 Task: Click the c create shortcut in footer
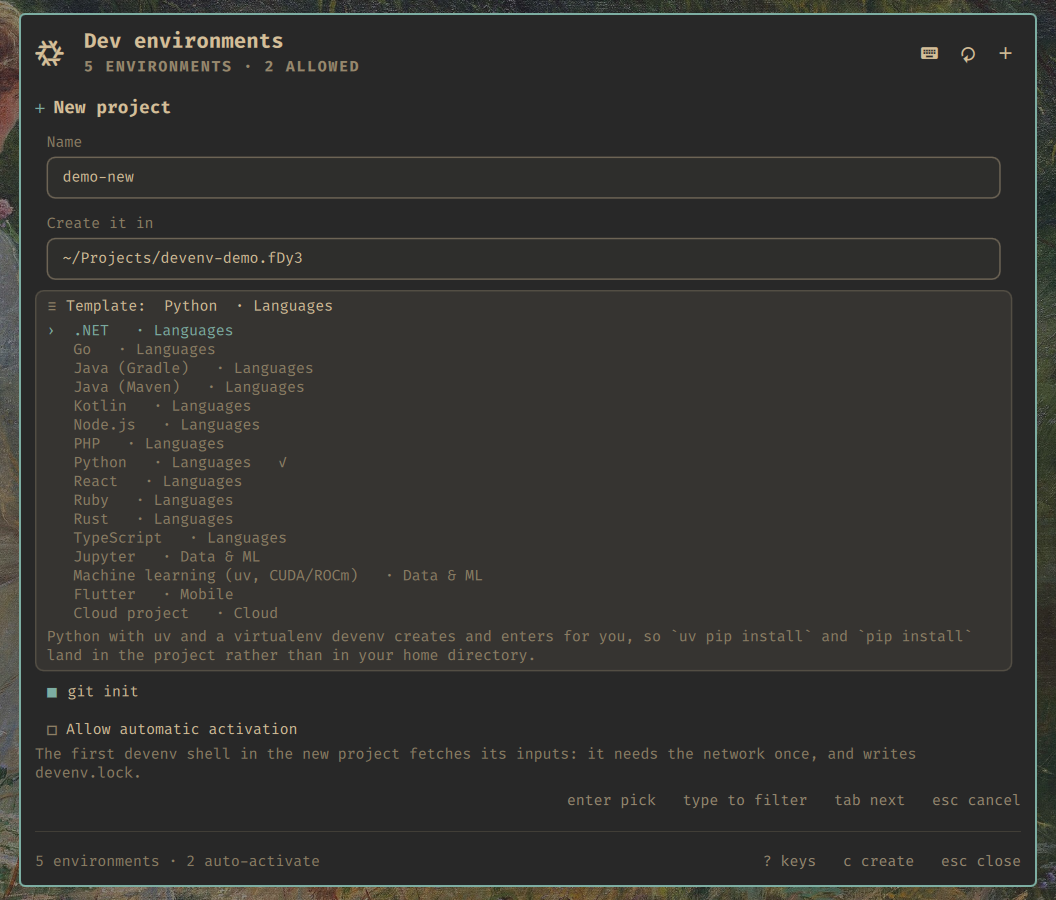click(x=878, y=862)
